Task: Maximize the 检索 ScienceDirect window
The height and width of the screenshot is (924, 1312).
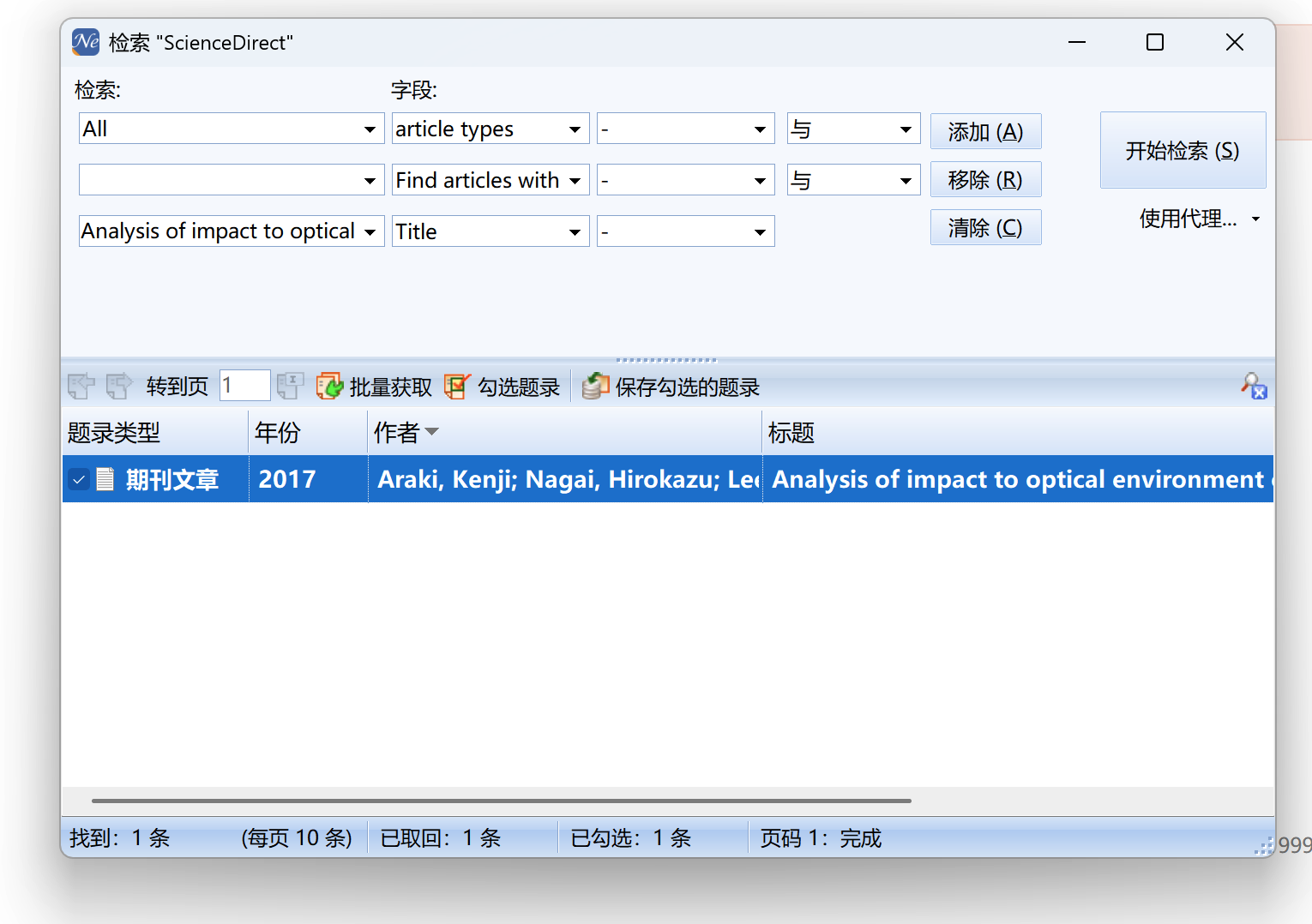Action: click(1155, 42)
